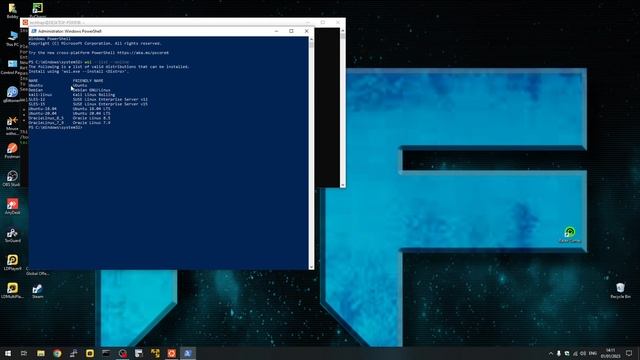Open the AnyDesk desktop shortcut
Image resolution: width=640 pixels, height=360 pixels.
tap(12, 206)
